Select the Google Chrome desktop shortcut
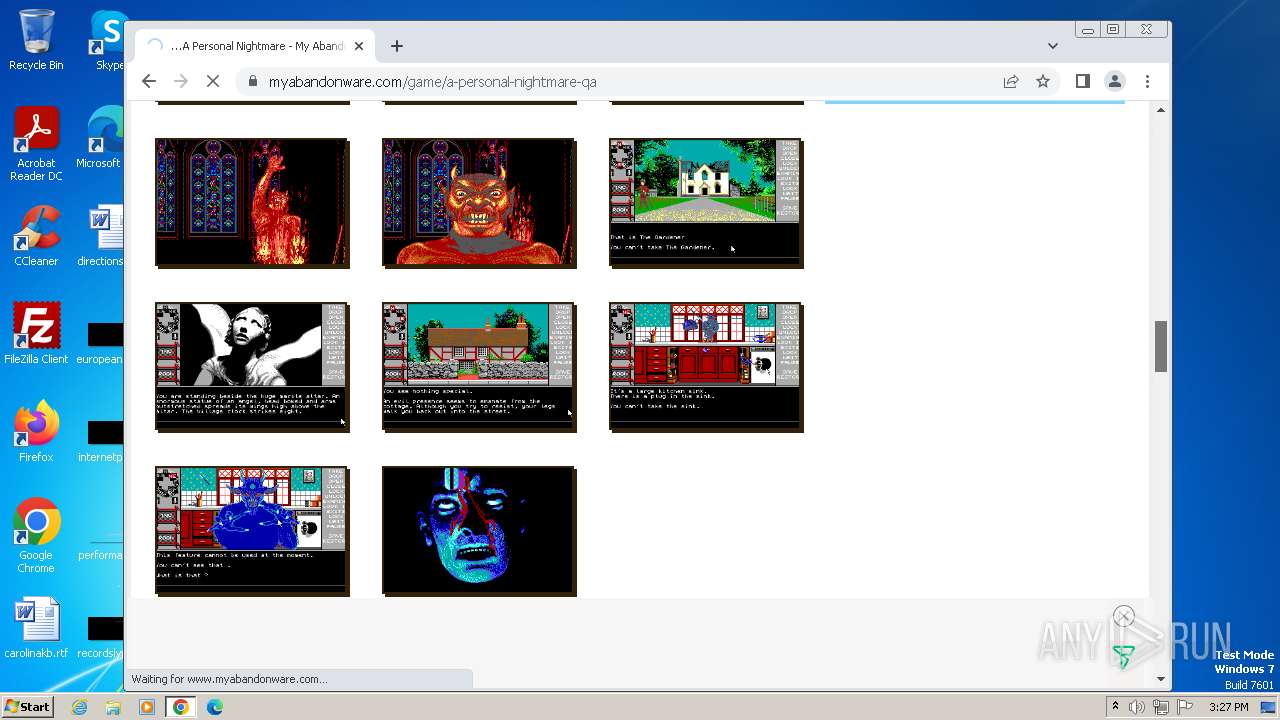The width and height of the screenshot is (1280, 720). point(36,536)
